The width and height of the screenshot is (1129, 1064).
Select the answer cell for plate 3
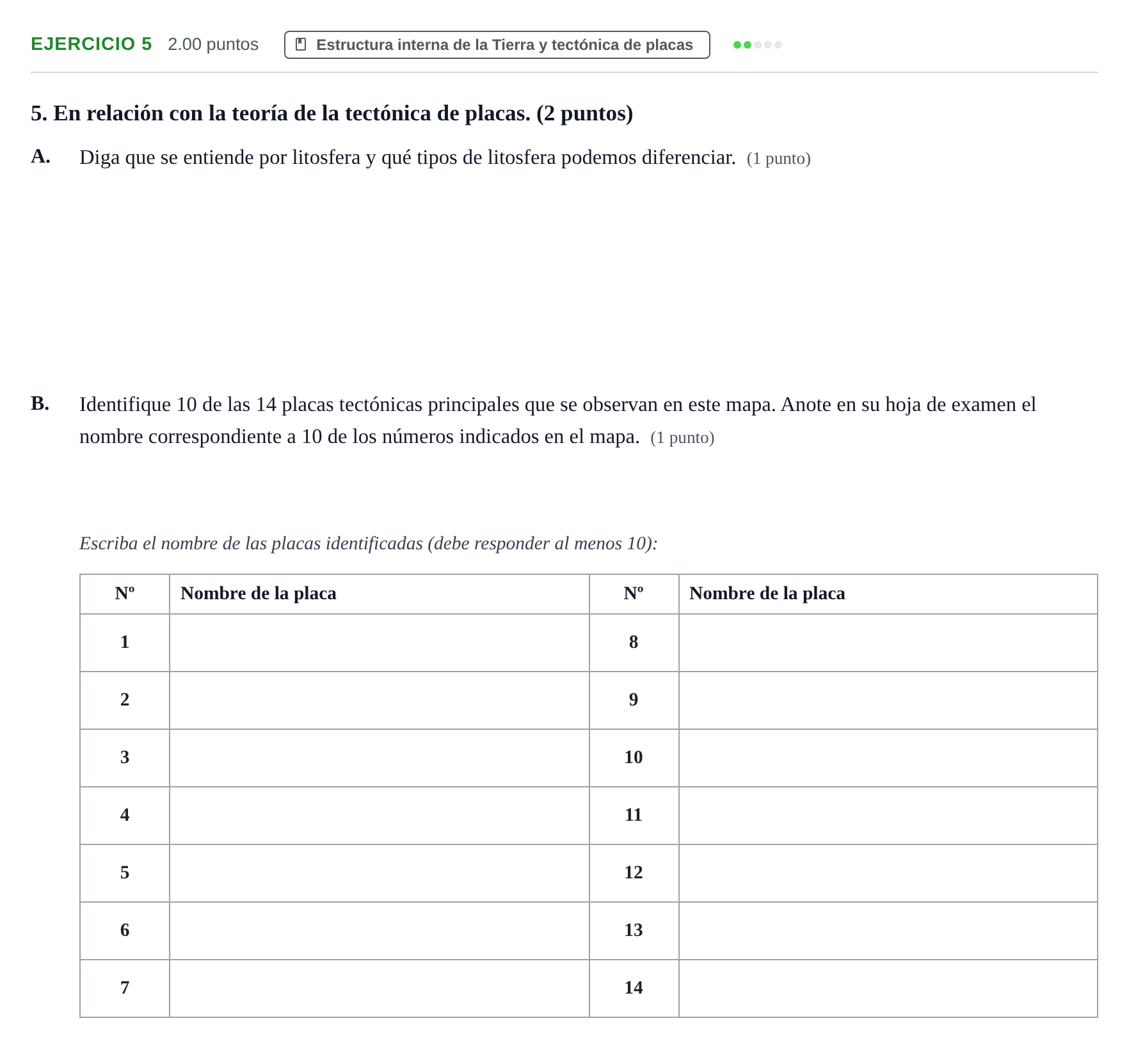380,758
